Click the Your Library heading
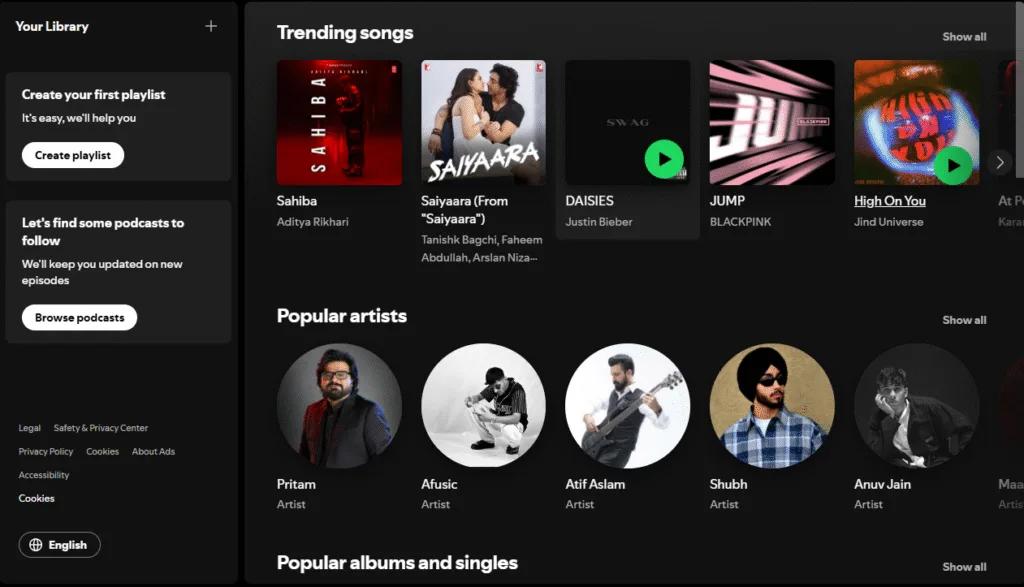 (x=52, y=27)
